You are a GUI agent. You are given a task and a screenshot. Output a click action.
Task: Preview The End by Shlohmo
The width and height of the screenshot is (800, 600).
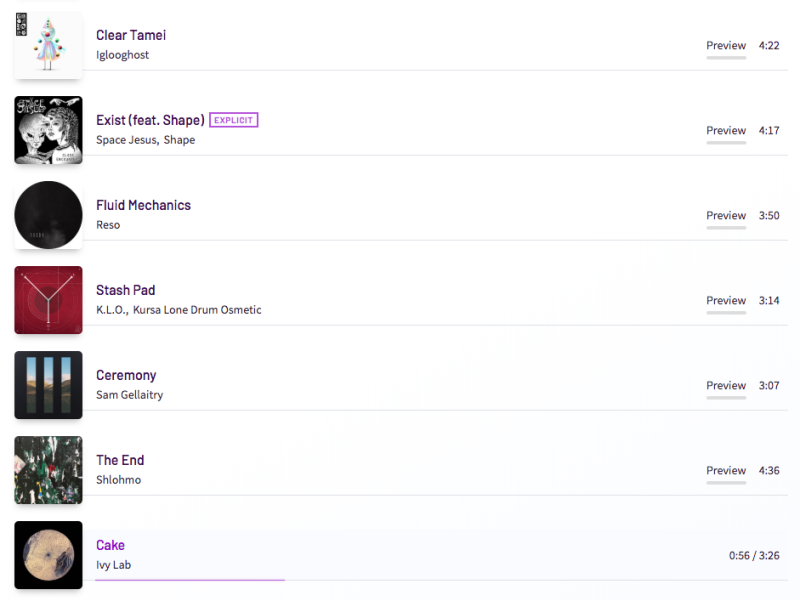click(x=725, y=470)
